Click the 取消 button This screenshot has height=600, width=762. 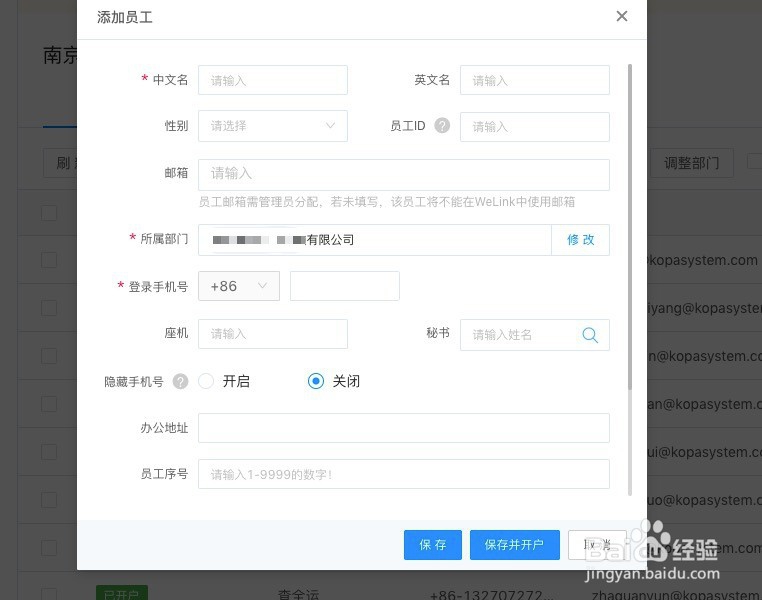597,545
